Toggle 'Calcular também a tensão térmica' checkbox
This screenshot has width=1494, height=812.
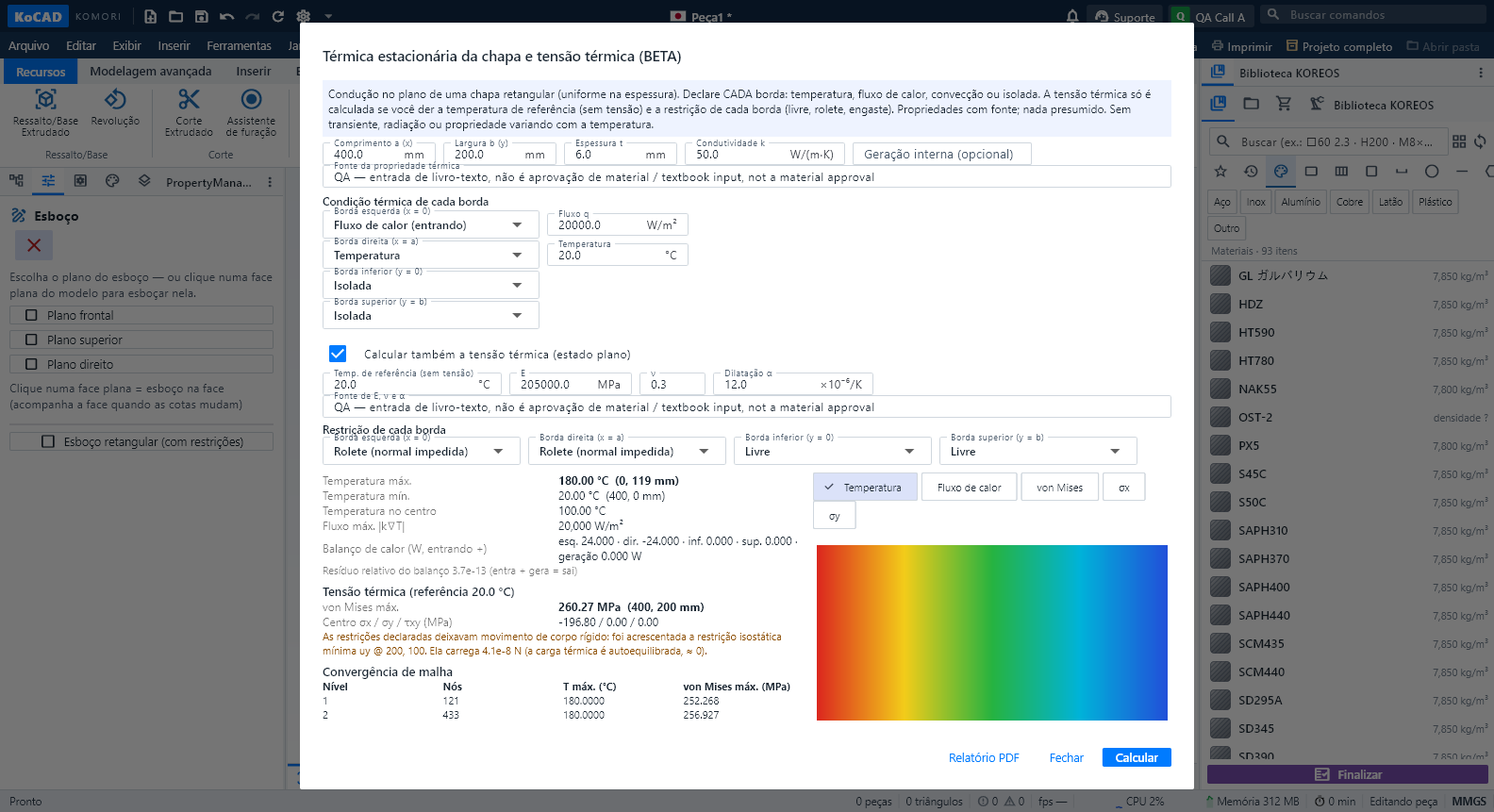click(338, 354)
